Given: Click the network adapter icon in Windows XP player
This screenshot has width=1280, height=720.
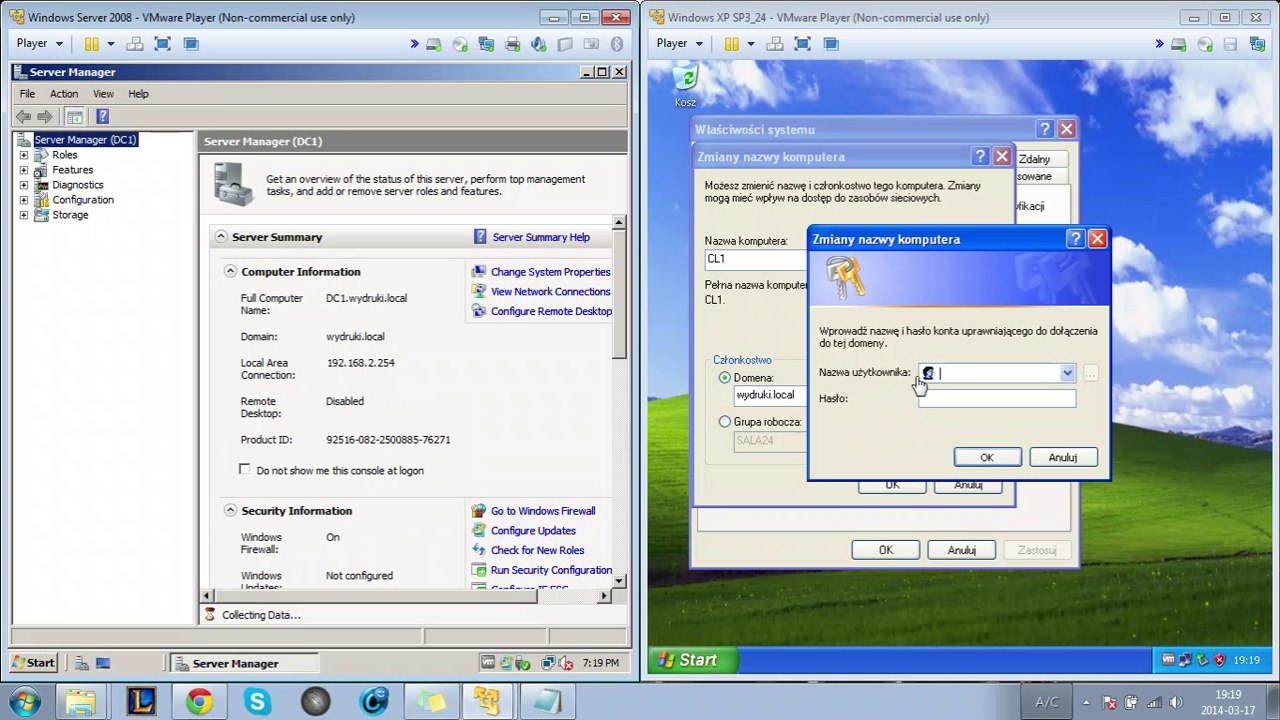Looking at the screenshot, I should pyautogui.click(x=1257, y=44).
